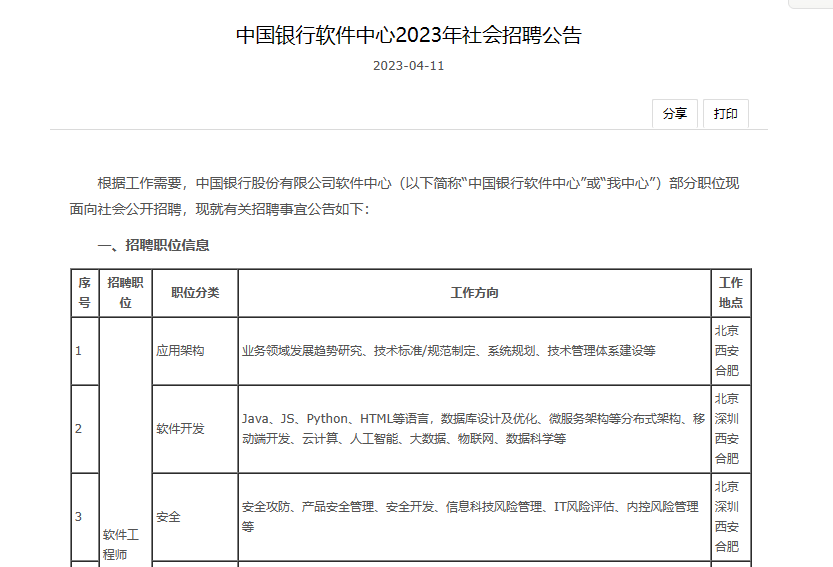This screenshot has width=833, height=567.
Task: Click 合肥 in the 安全 row locations
Action: [x=727, y=546]
